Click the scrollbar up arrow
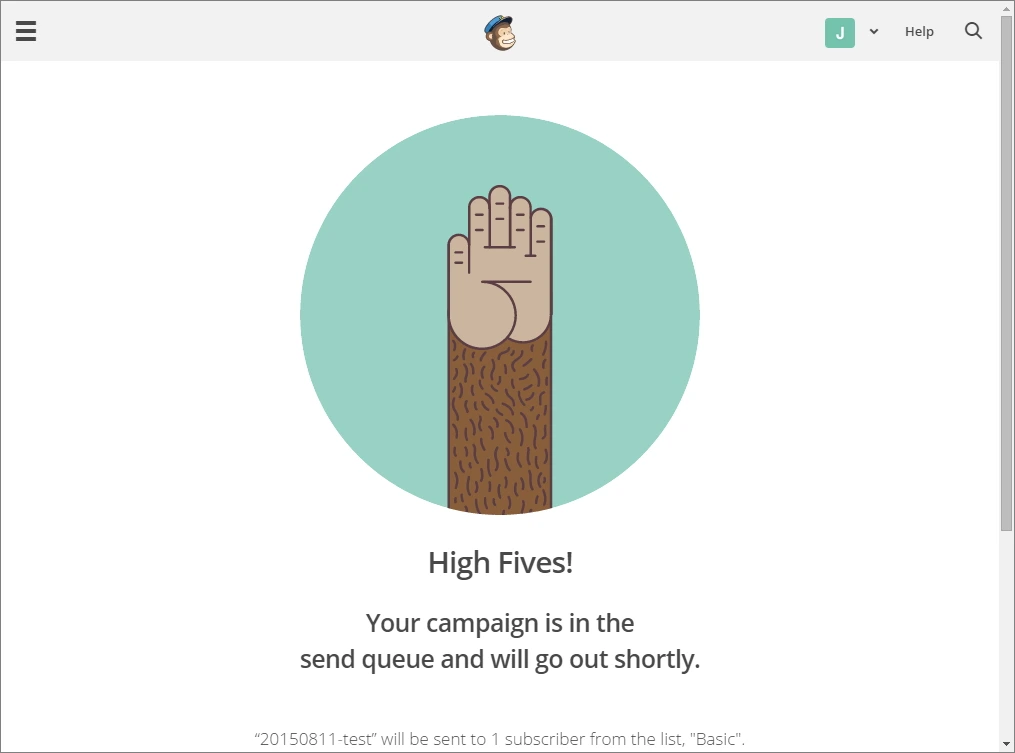 tap(1007, 7)
